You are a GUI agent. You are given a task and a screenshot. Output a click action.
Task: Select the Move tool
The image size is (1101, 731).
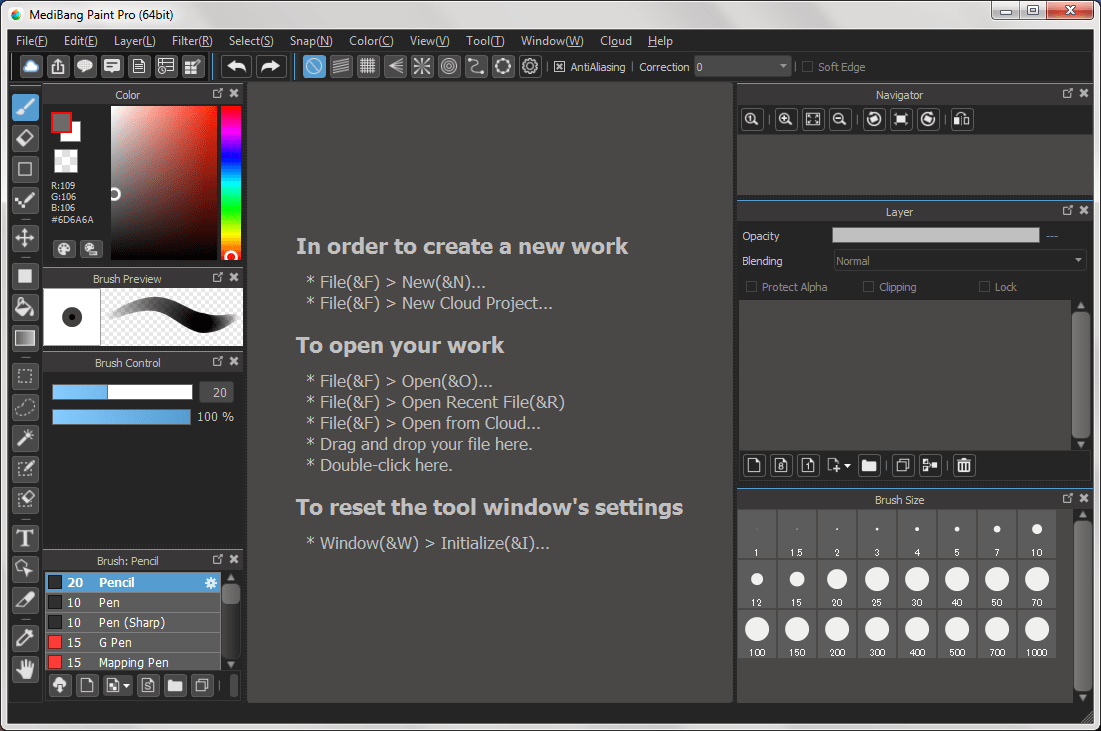coord(24,238)
